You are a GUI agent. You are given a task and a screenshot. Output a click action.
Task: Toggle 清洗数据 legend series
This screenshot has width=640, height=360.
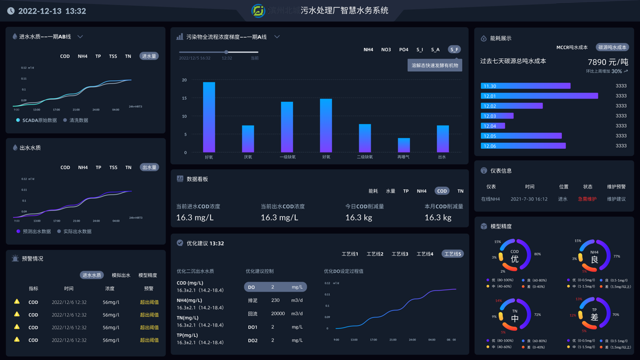point(76,120)
